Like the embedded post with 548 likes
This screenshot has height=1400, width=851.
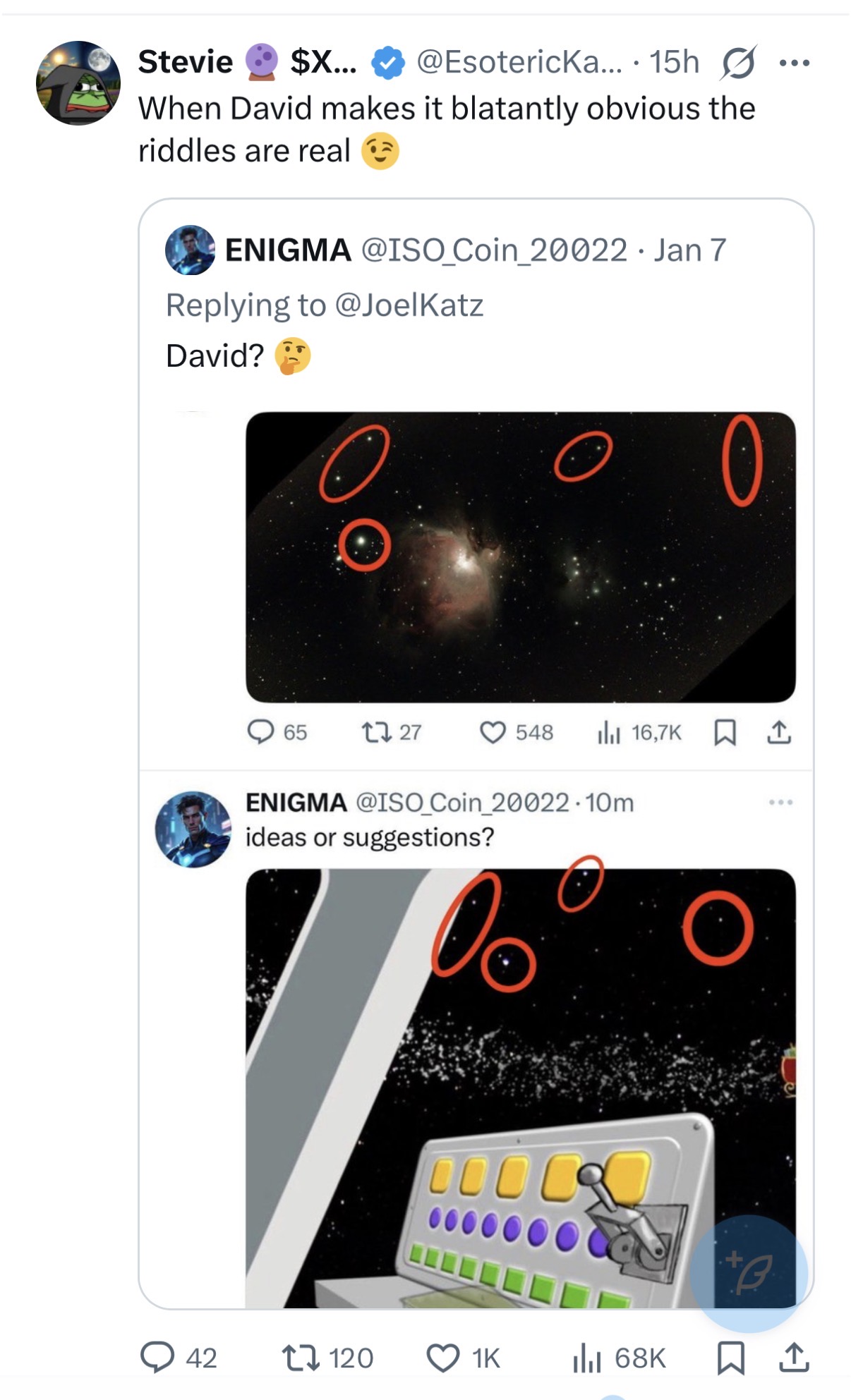tap(493, 733)
